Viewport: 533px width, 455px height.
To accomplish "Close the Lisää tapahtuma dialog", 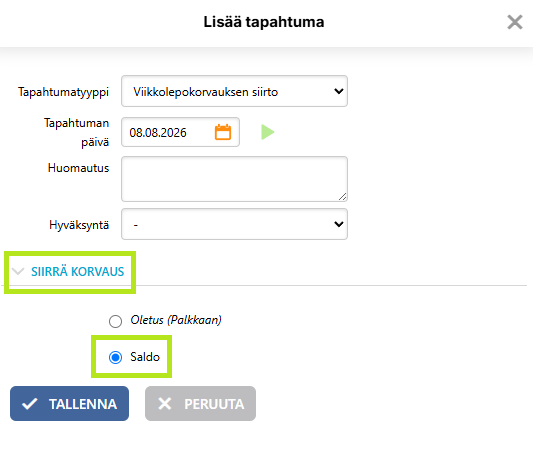I will [515, 22].
